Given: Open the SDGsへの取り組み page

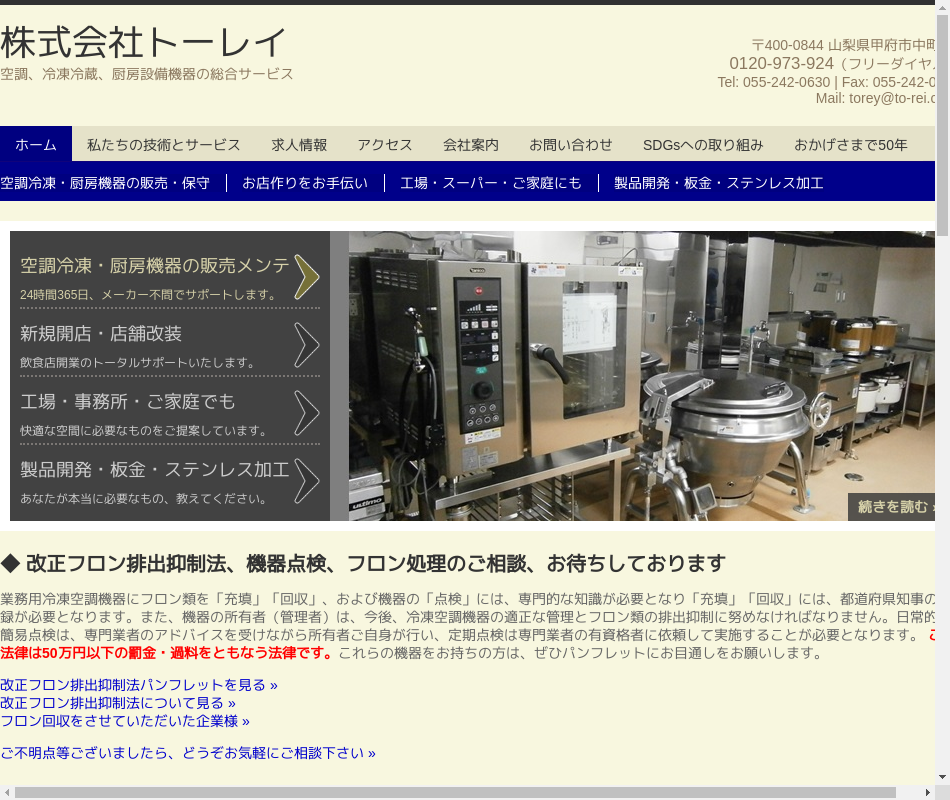Looking at the screenshot, I should (x=703, y=145).
